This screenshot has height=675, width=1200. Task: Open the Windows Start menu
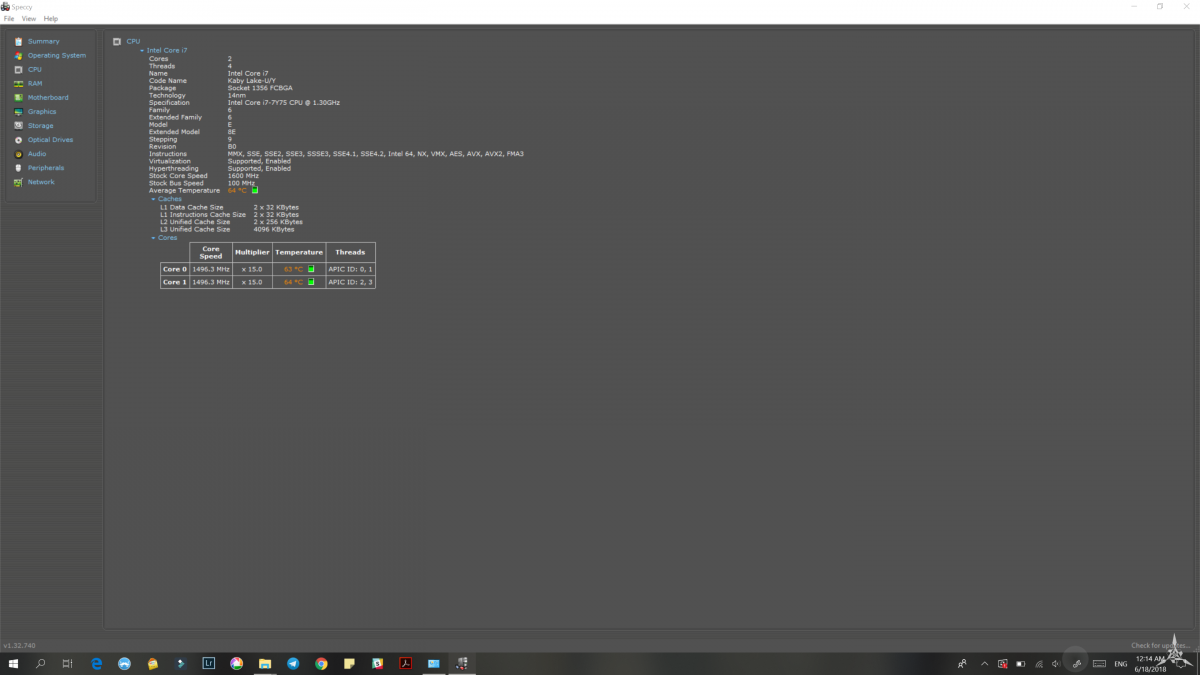tap(14, 663)
